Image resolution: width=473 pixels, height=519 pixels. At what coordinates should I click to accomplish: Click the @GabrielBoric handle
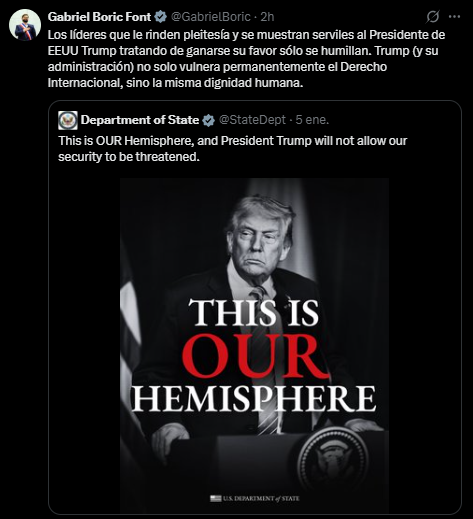[210, 17]
